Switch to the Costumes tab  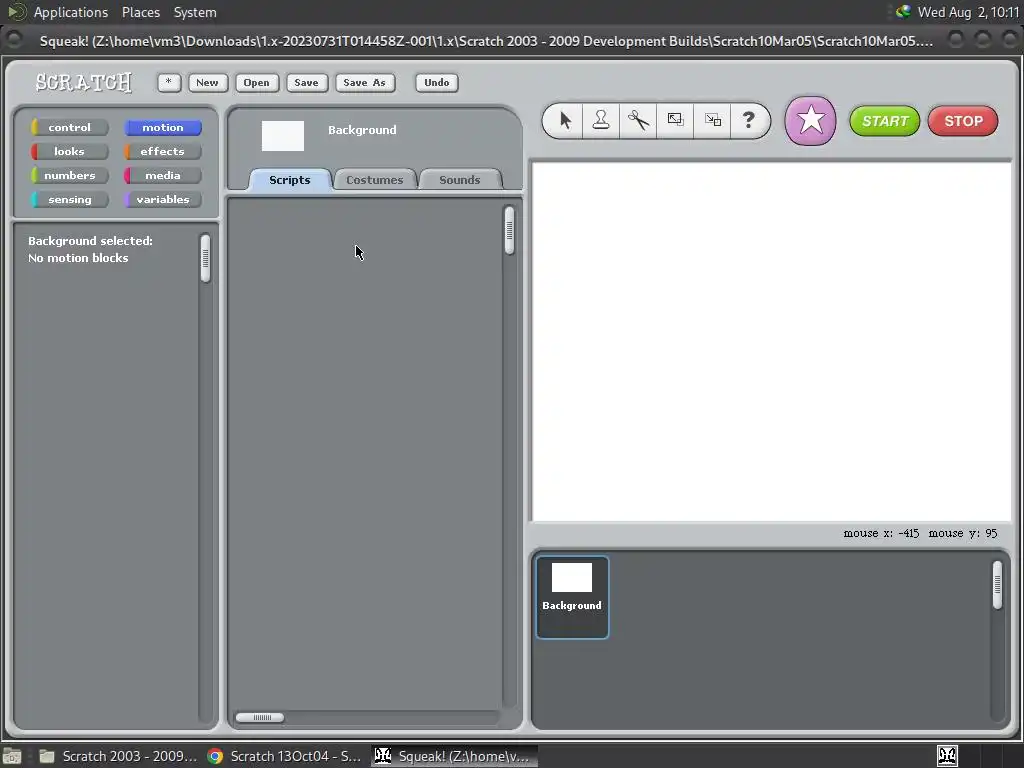[x=375, y=180]
